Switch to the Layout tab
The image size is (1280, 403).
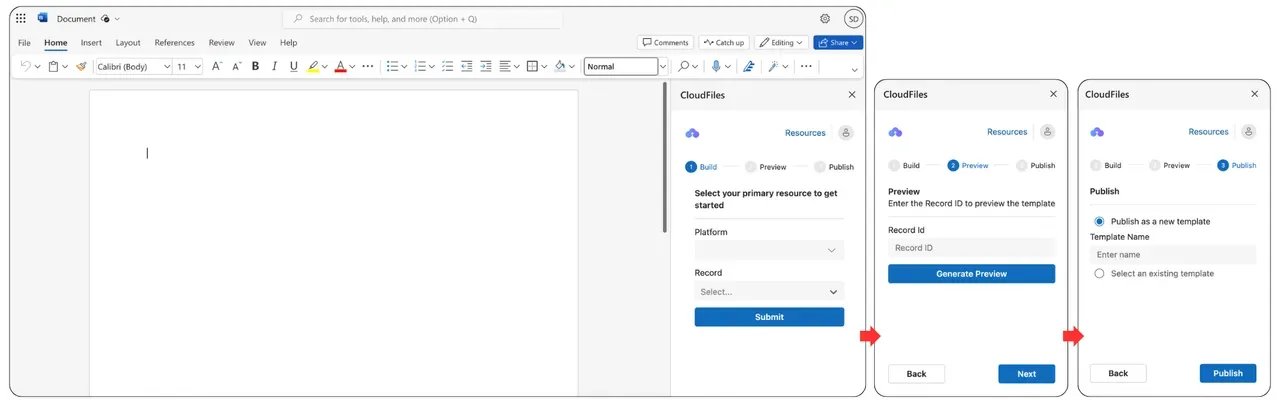pos(128,43)
